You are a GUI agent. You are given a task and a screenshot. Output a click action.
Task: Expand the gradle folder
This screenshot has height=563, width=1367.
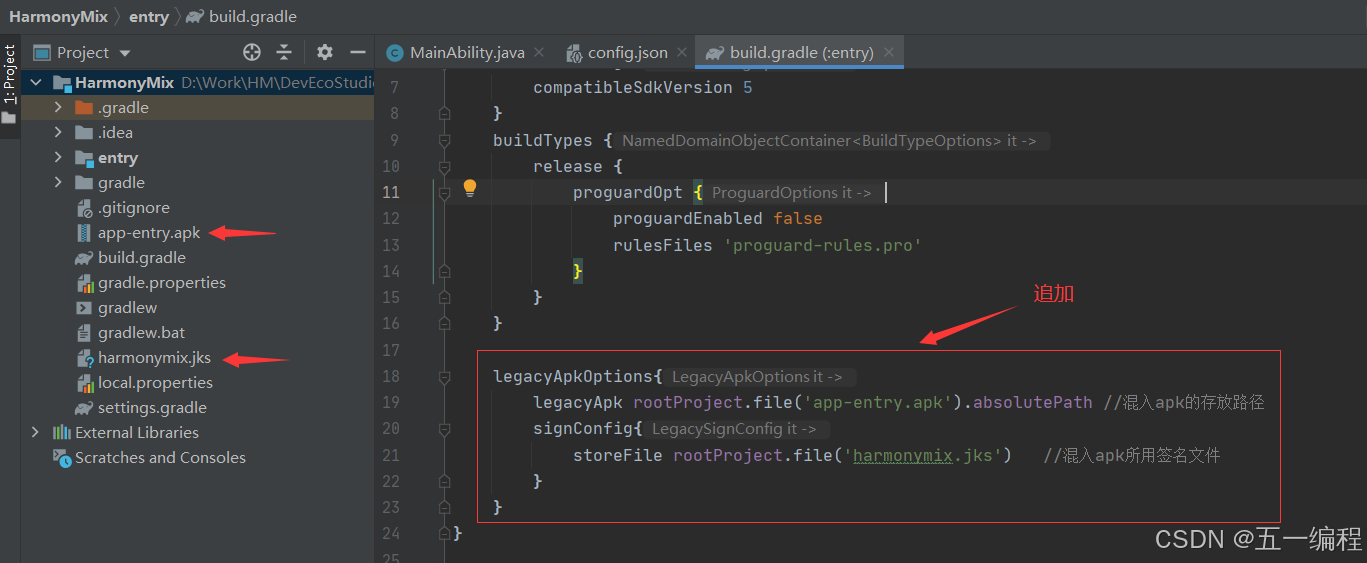[58, 182]
